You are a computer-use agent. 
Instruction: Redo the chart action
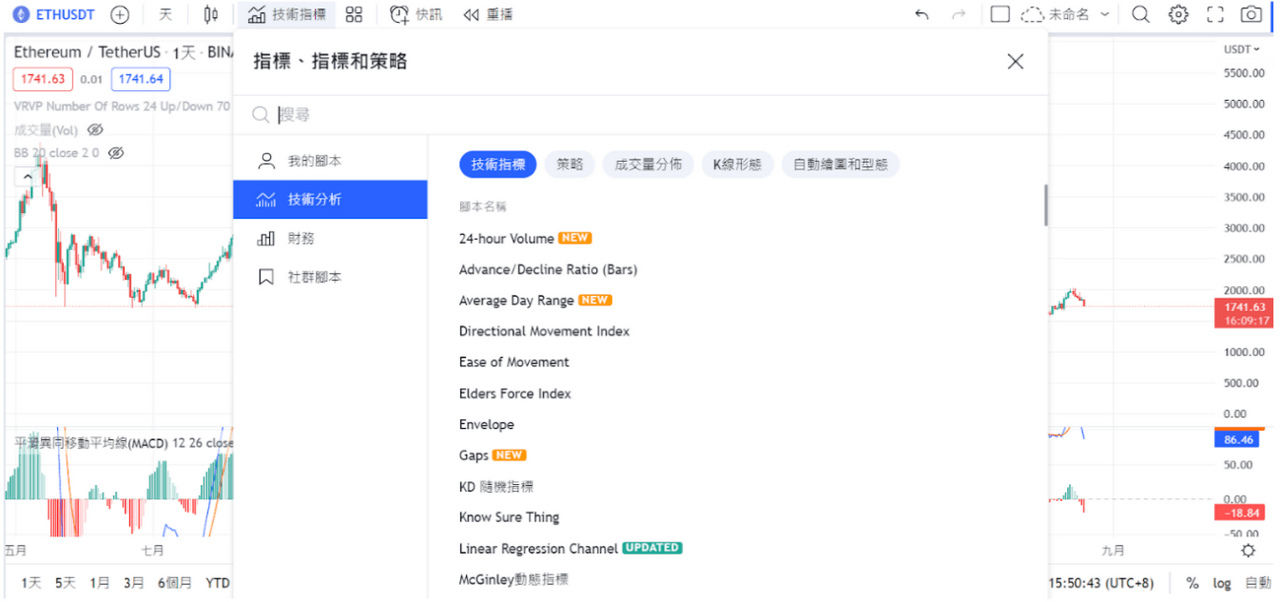click(x=958, y=15)
